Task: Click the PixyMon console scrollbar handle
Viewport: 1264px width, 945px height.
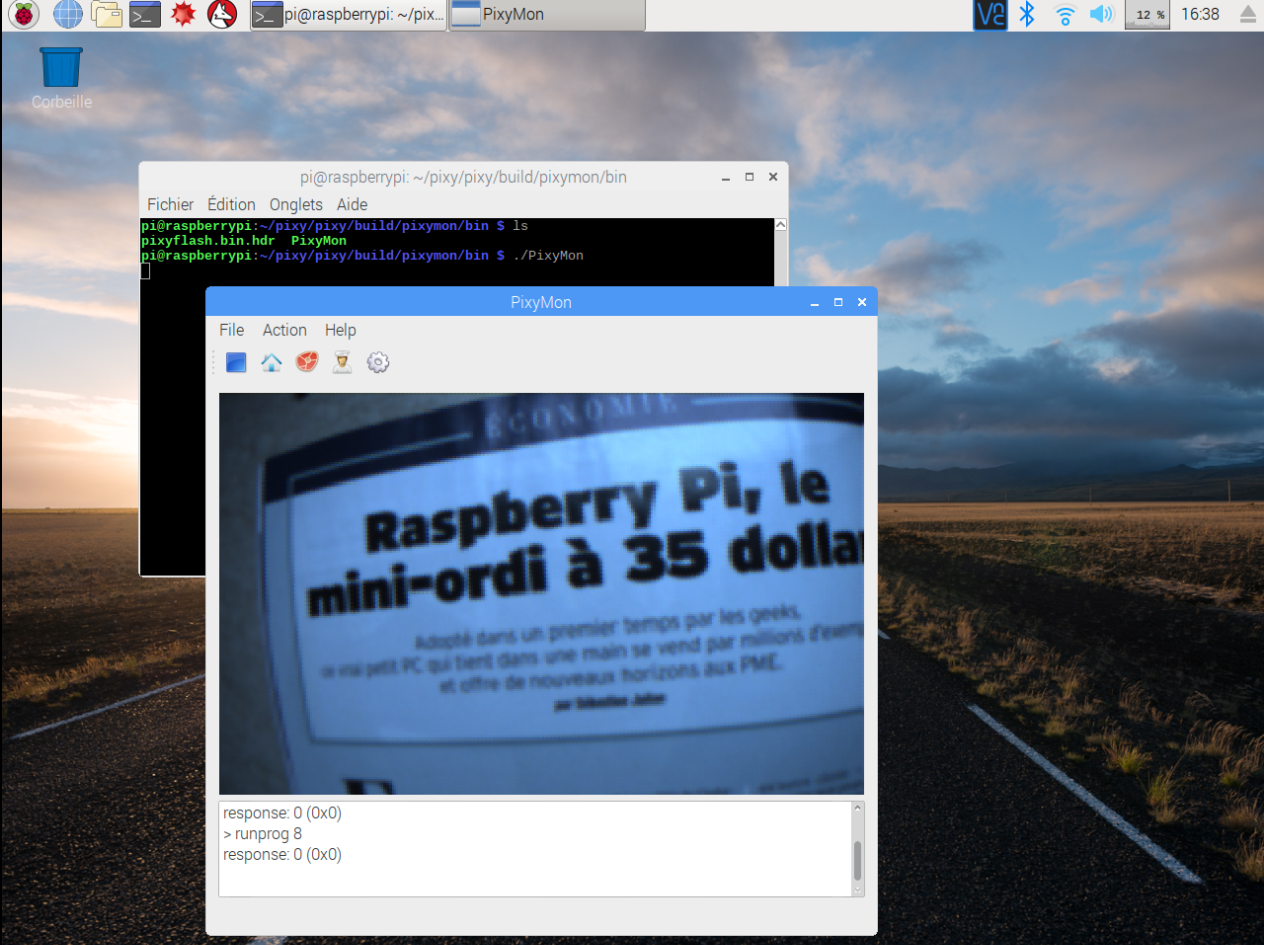Action: [x=857, y=860]
